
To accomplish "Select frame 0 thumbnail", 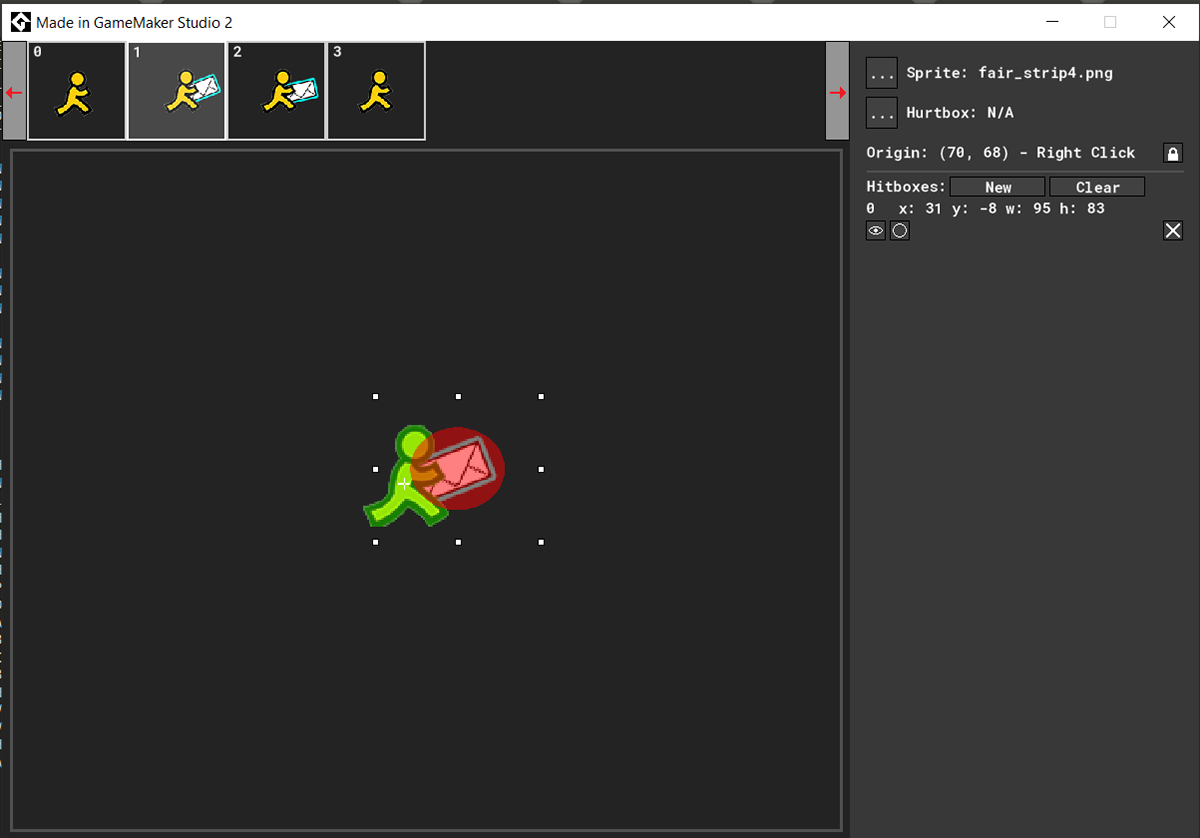I will click(77, 91).
